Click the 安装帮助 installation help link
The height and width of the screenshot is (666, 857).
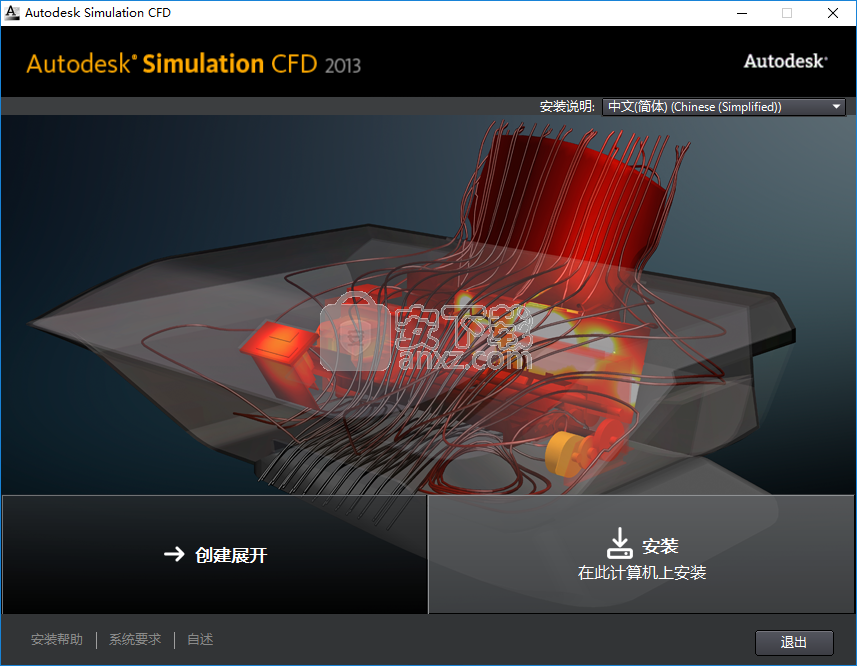(57, 639)
